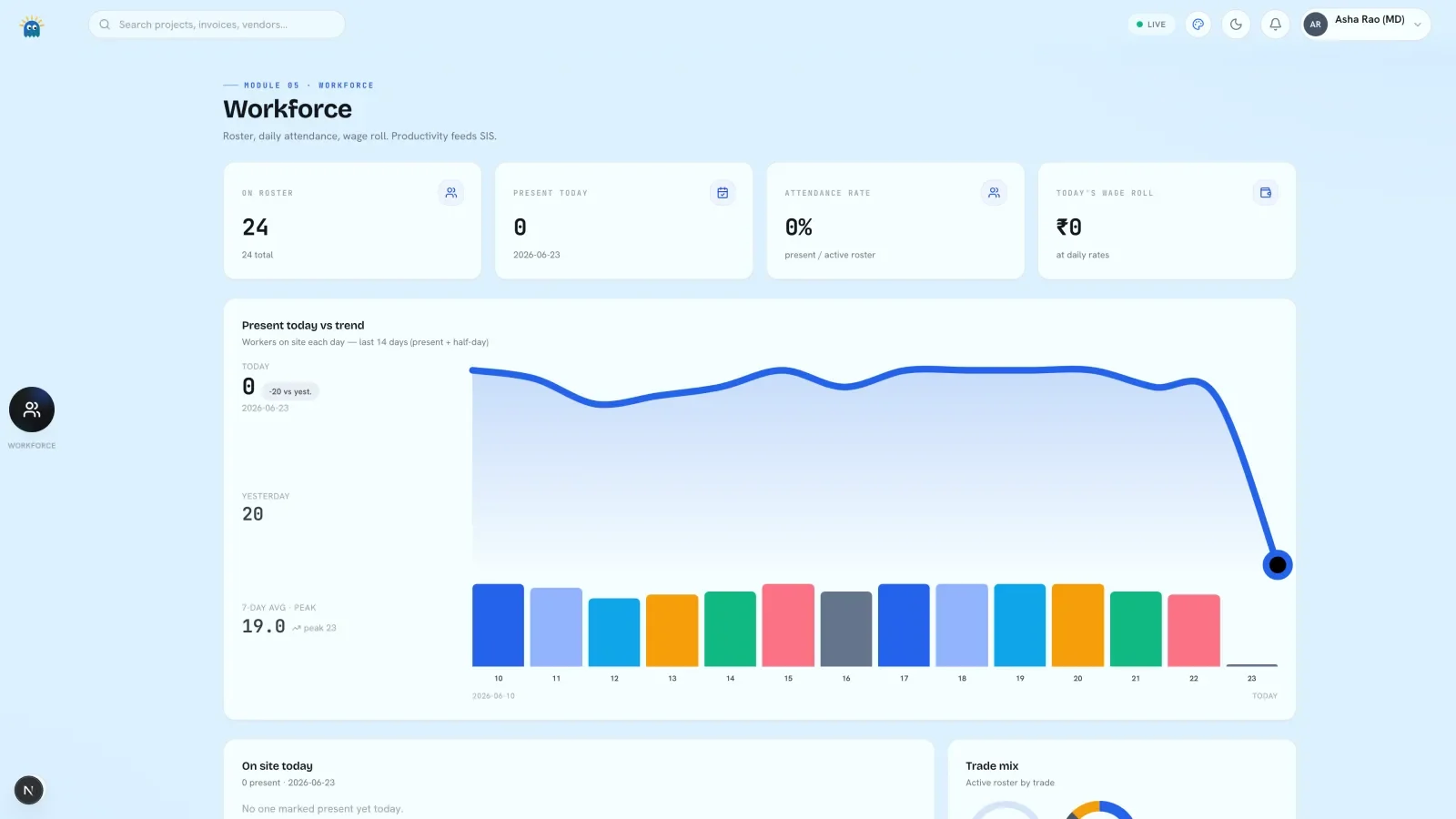The height and width of the screenshot is (819, 1456).
Task: Click the "peak 23" label
Action: pyautogui.click(x=315, y=628)
